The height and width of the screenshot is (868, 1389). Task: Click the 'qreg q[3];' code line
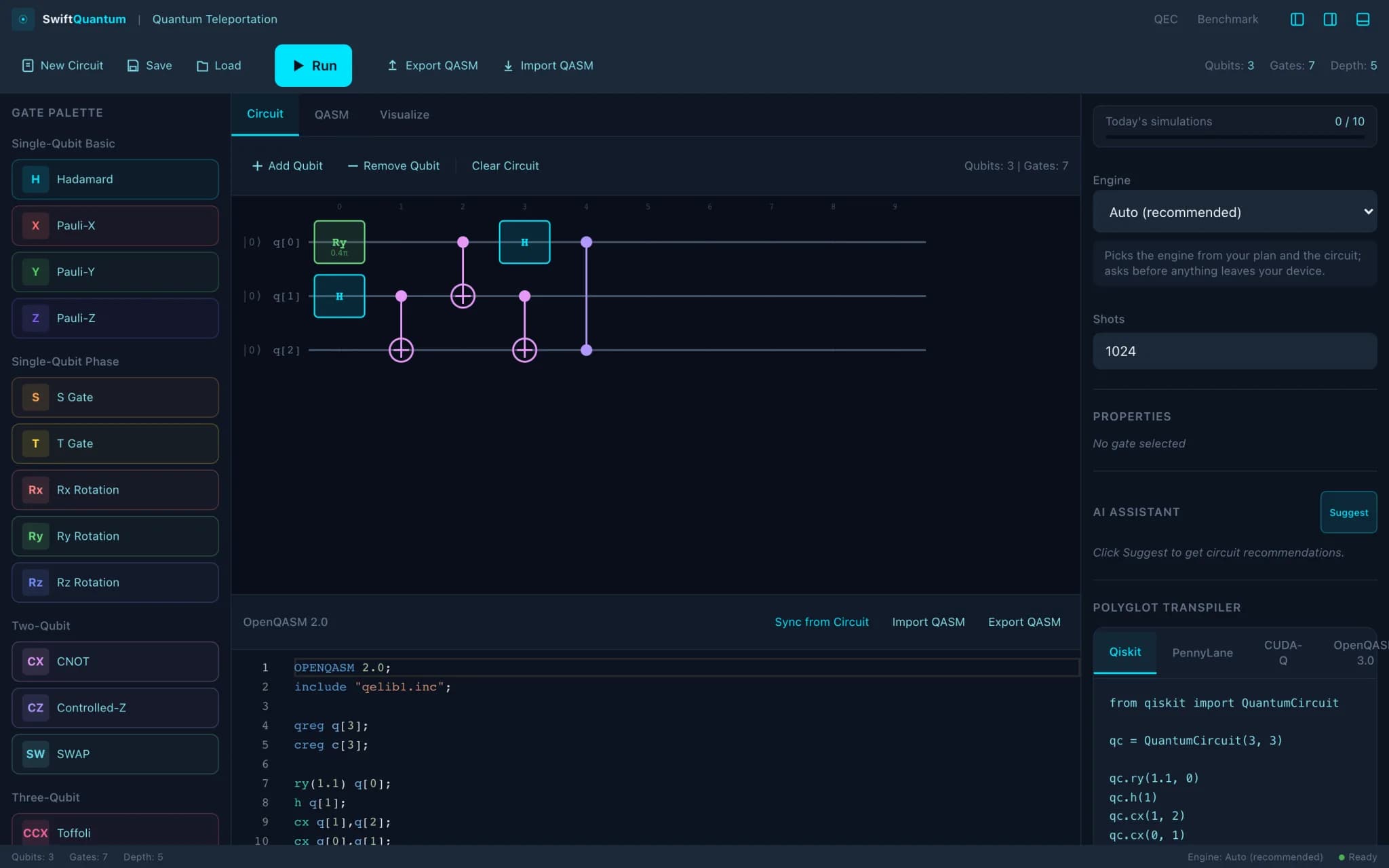click(331, 726)
